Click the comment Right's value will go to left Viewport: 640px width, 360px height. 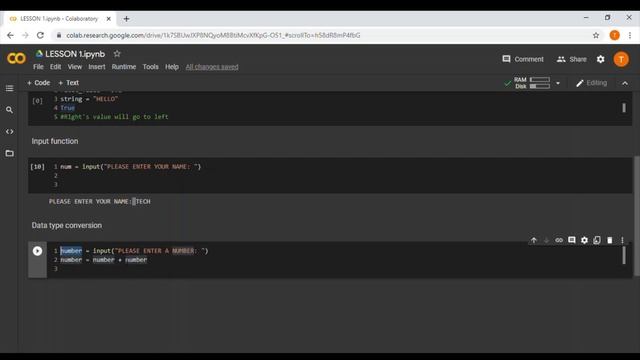[x=114, y=117]
